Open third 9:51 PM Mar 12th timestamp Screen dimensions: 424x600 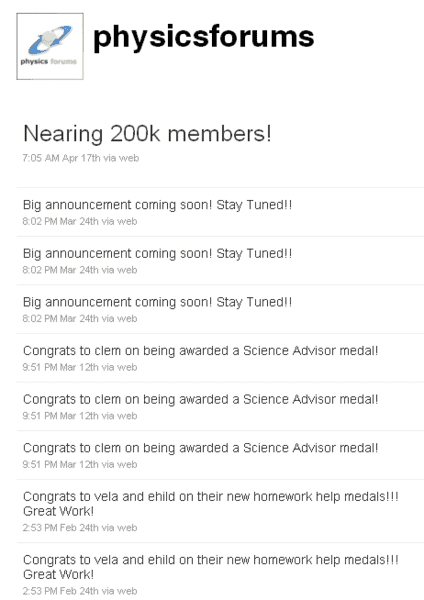60,465
